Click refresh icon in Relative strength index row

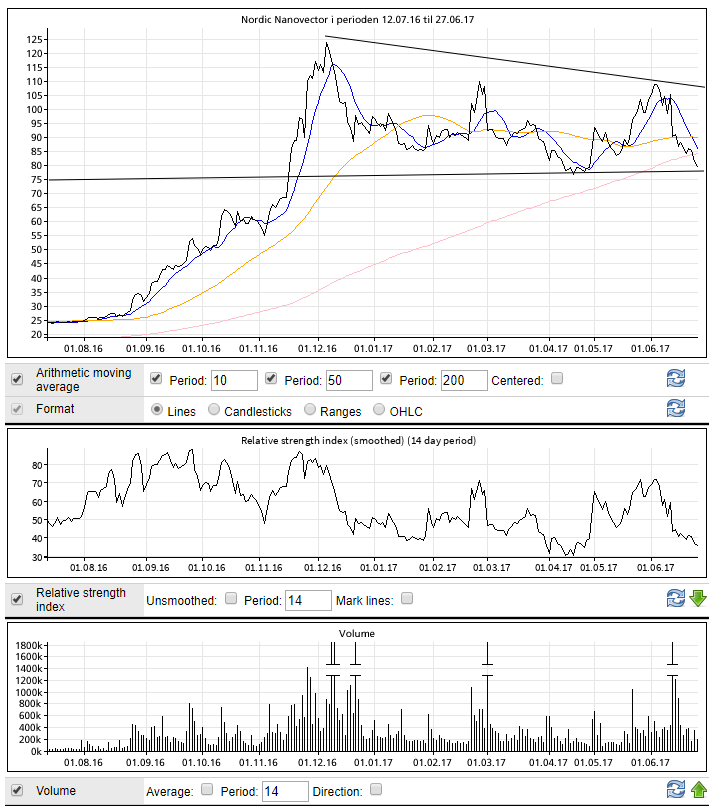(x=676, y=598)
